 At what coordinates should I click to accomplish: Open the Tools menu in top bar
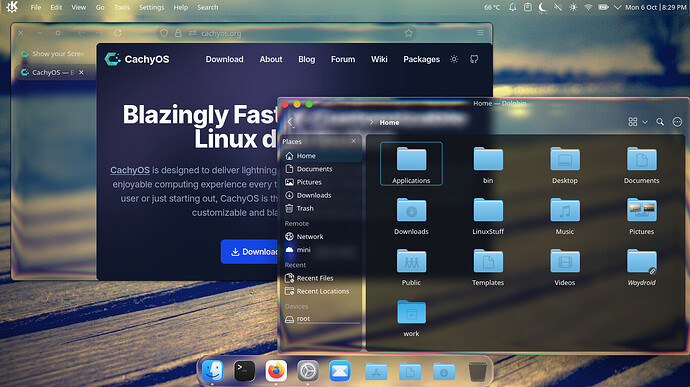click(x=122, y=7)
